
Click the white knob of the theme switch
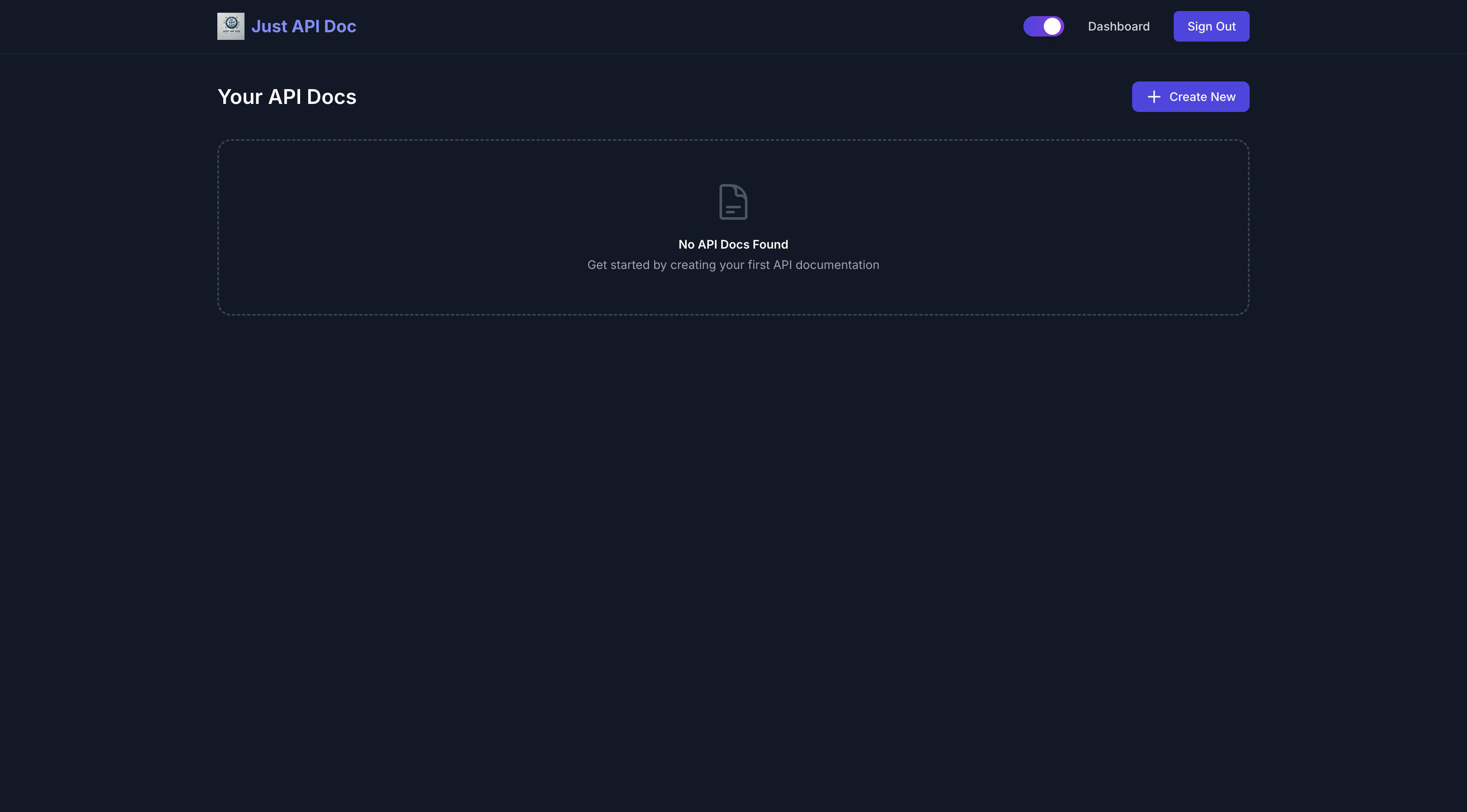coord(1052,26)
